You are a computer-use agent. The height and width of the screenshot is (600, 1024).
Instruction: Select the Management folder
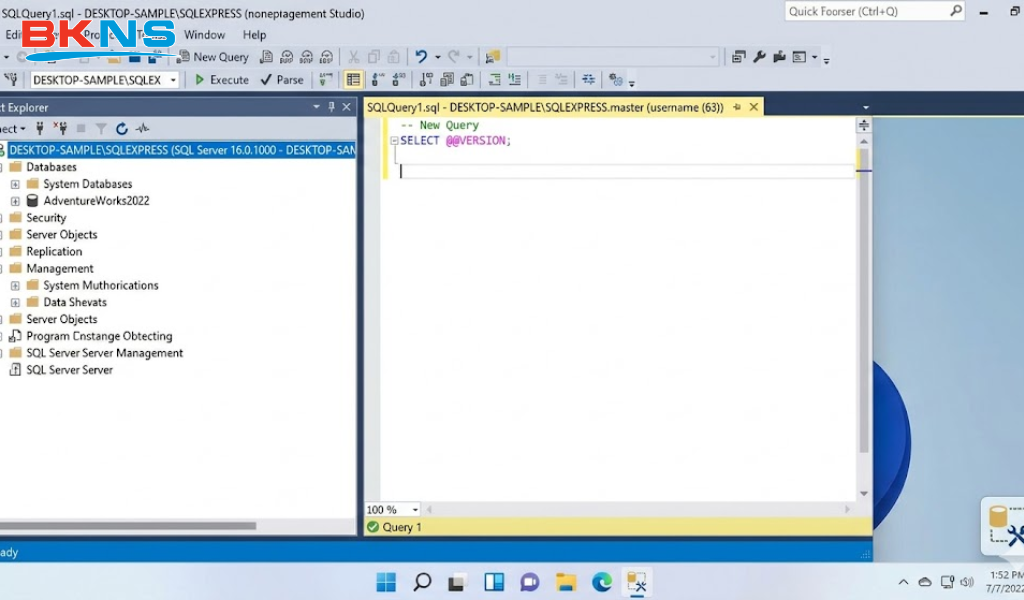(52, 268)
